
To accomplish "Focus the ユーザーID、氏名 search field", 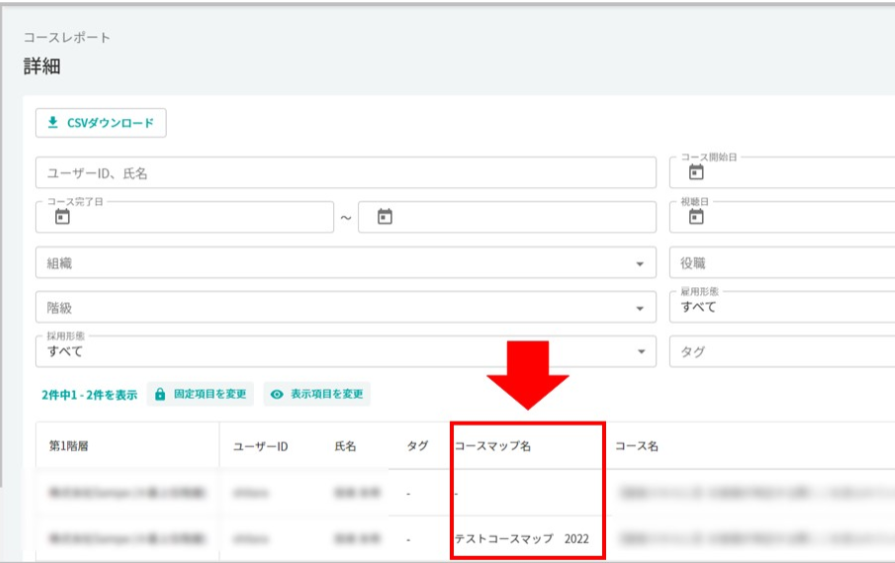I will (x=345, y=172).
